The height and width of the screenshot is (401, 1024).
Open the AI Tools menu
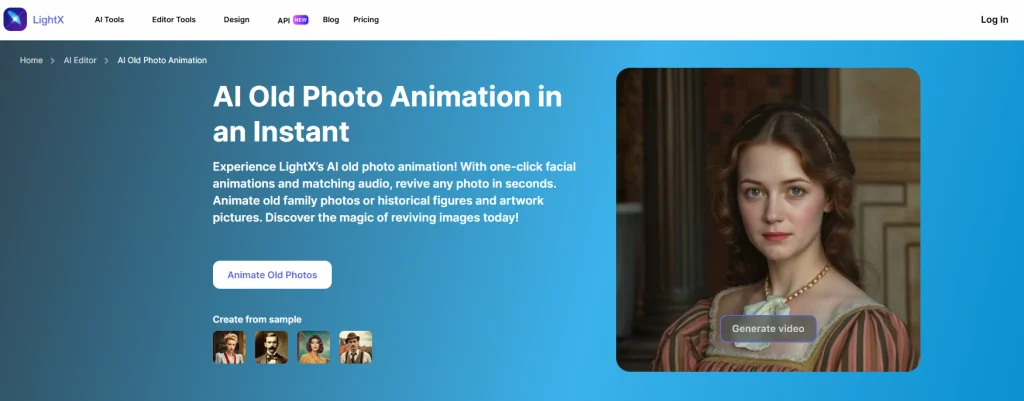click(109, 19)
